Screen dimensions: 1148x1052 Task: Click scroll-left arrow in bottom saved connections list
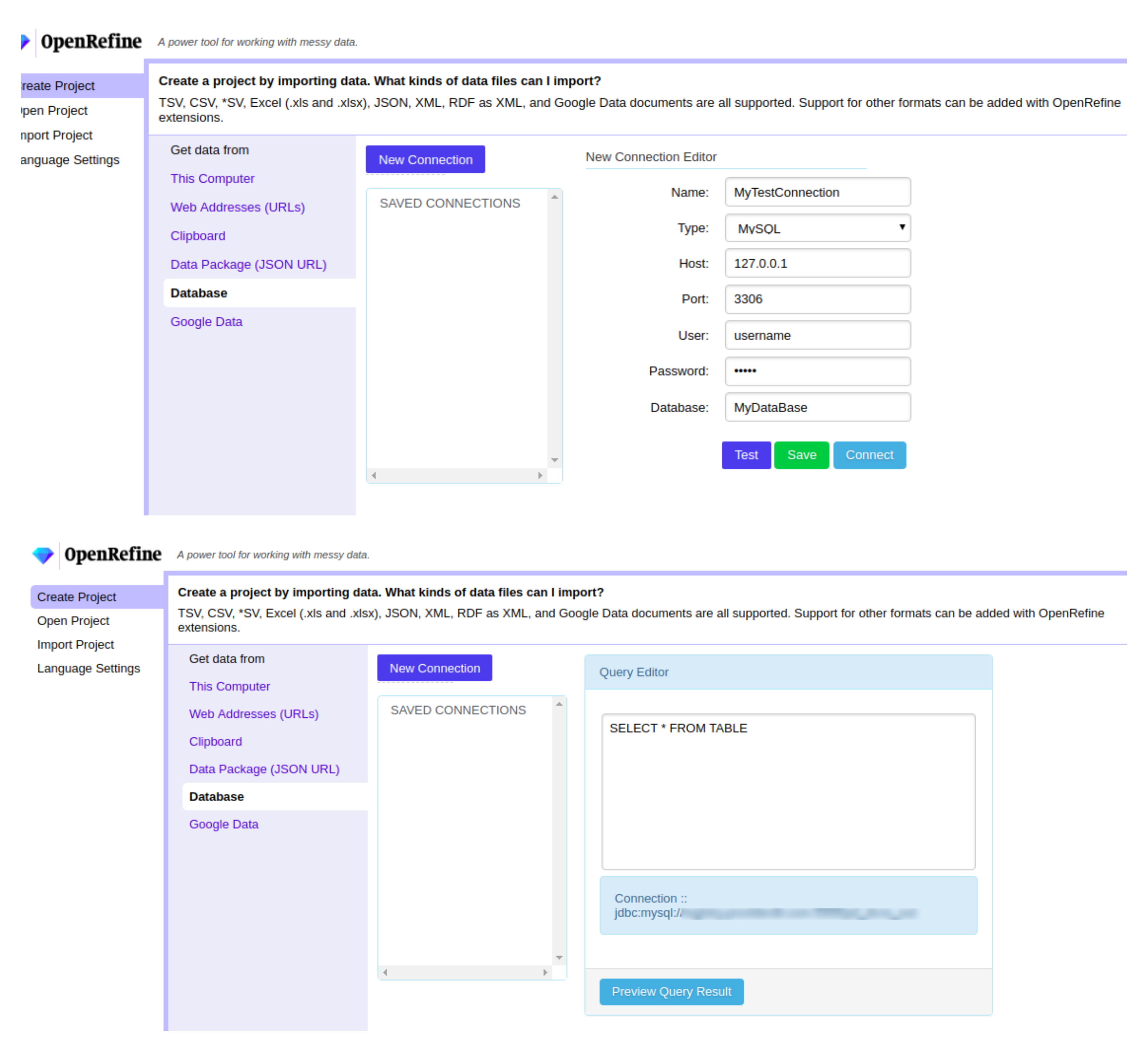385,972
